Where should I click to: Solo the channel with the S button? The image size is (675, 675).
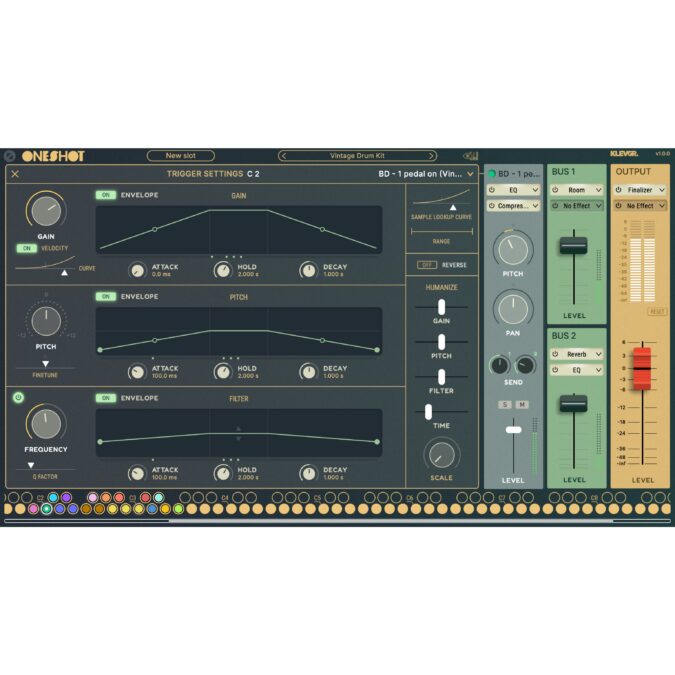click(x=505, y=405)
